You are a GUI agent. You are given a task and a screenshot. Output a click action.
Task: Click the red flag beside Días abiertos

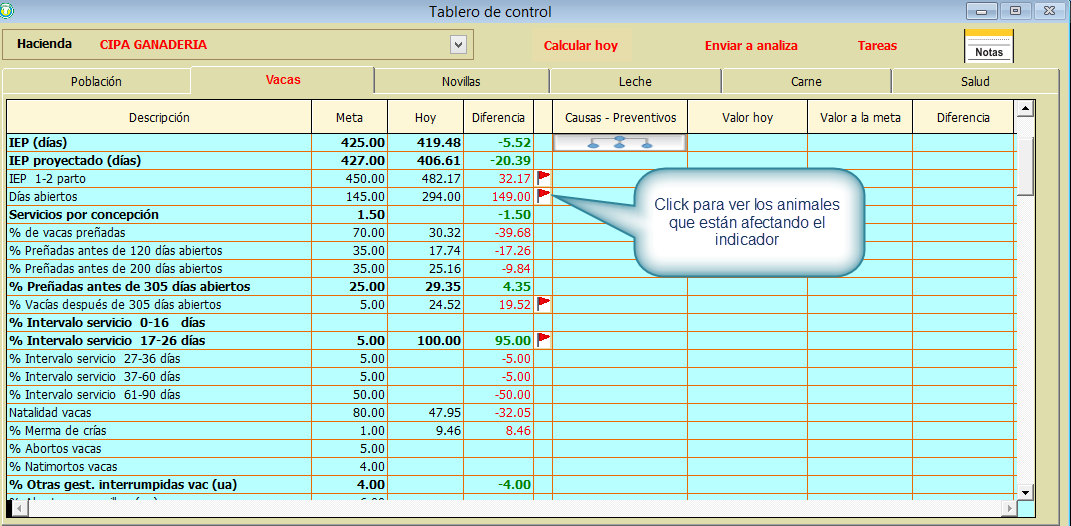[544, 195]
